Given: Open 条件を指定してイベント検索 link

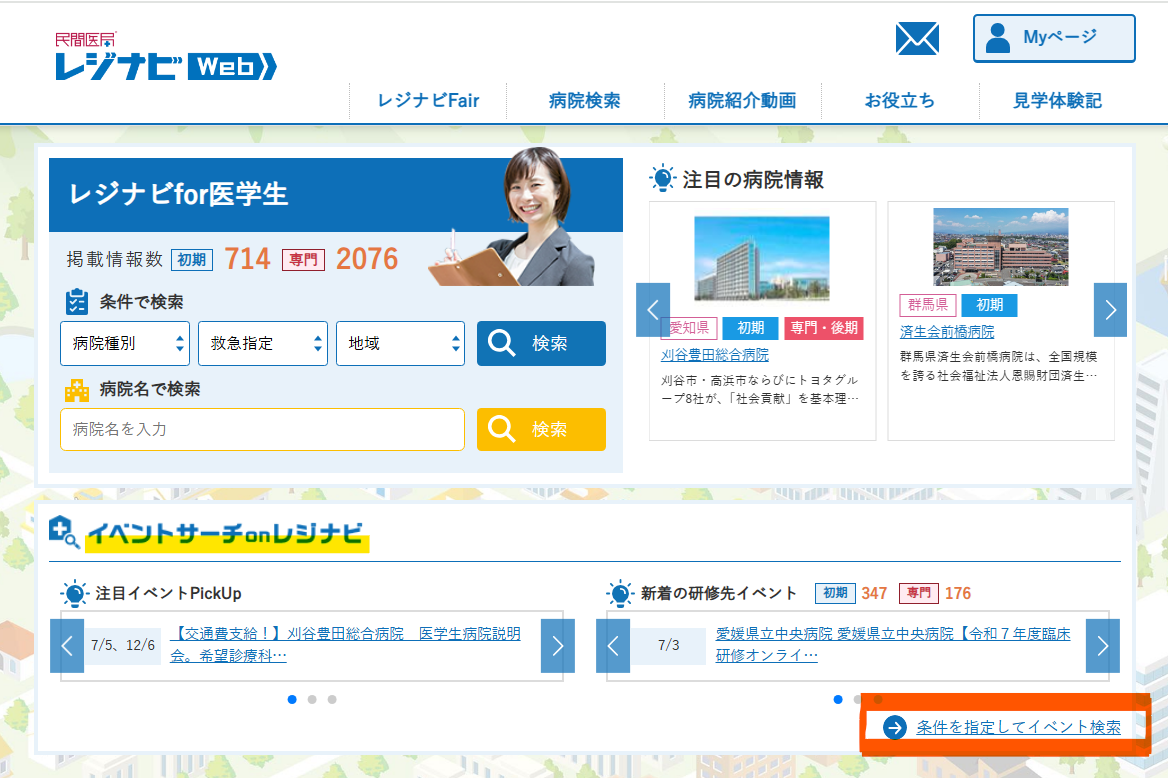Looking at the screenshot, I should click(x=1018, y=727).
